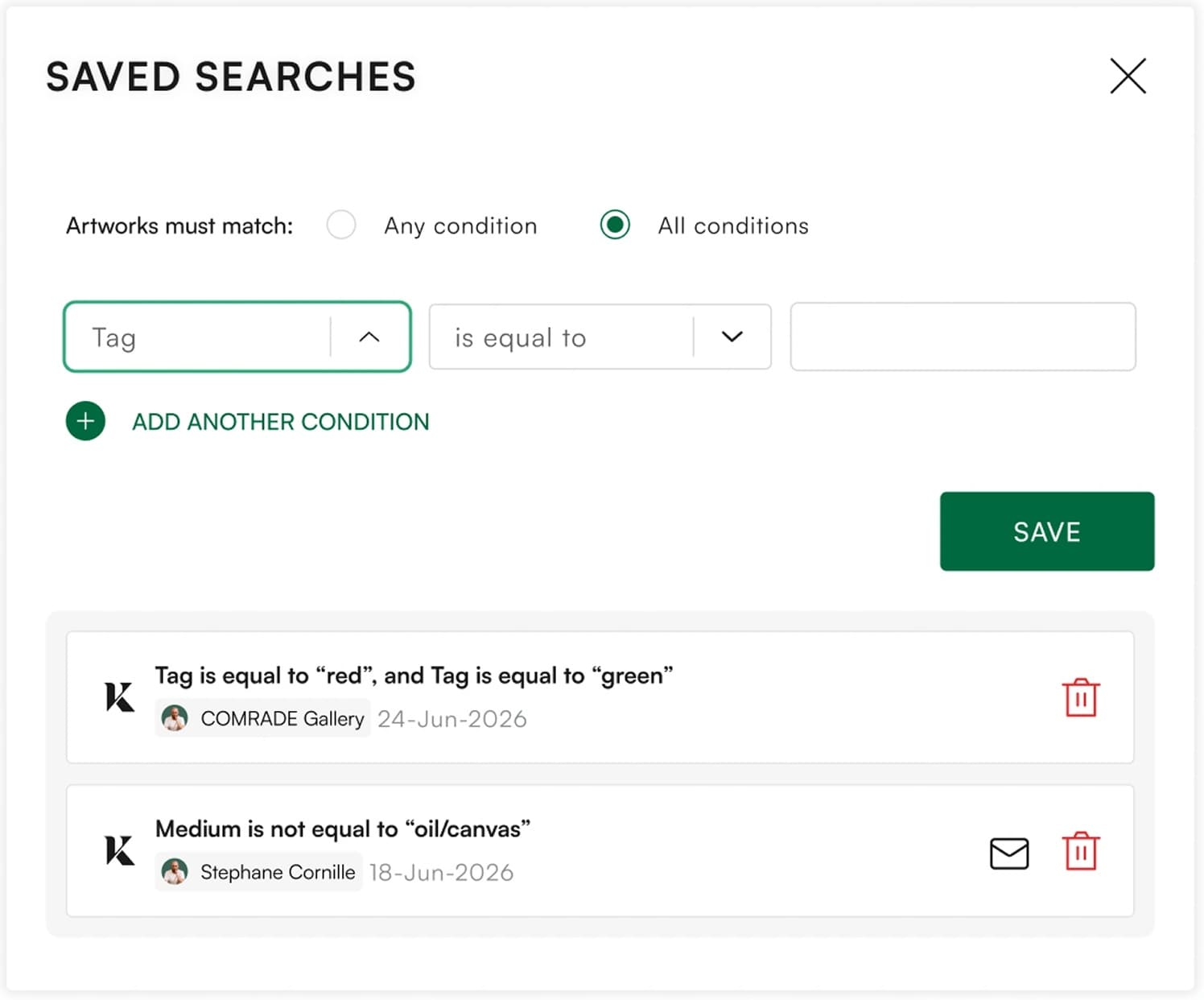
Task: Select the All conditions radio button
Action: [x=615, y=225]
